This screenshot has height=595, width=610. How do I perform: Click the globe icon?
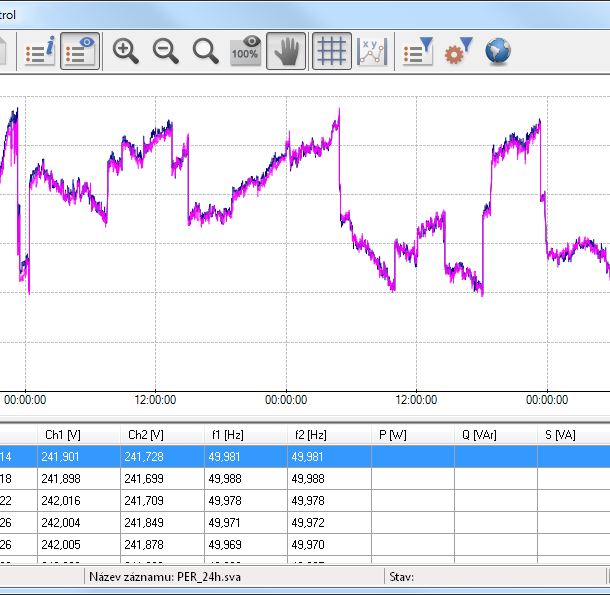[498, 51]
